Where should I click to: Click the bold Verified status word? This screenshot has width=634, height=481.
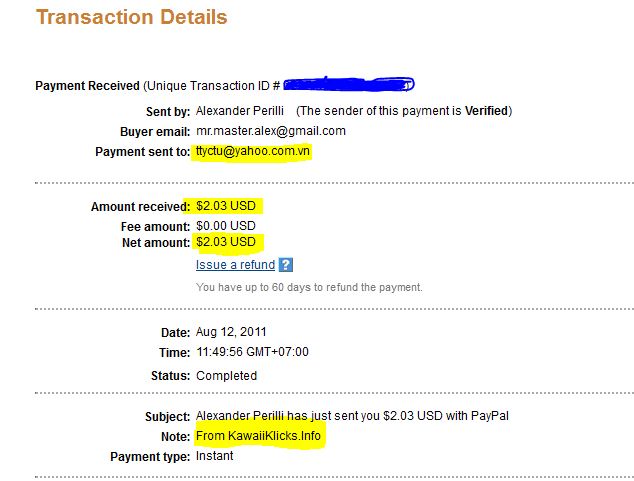[x=485, y=110]
